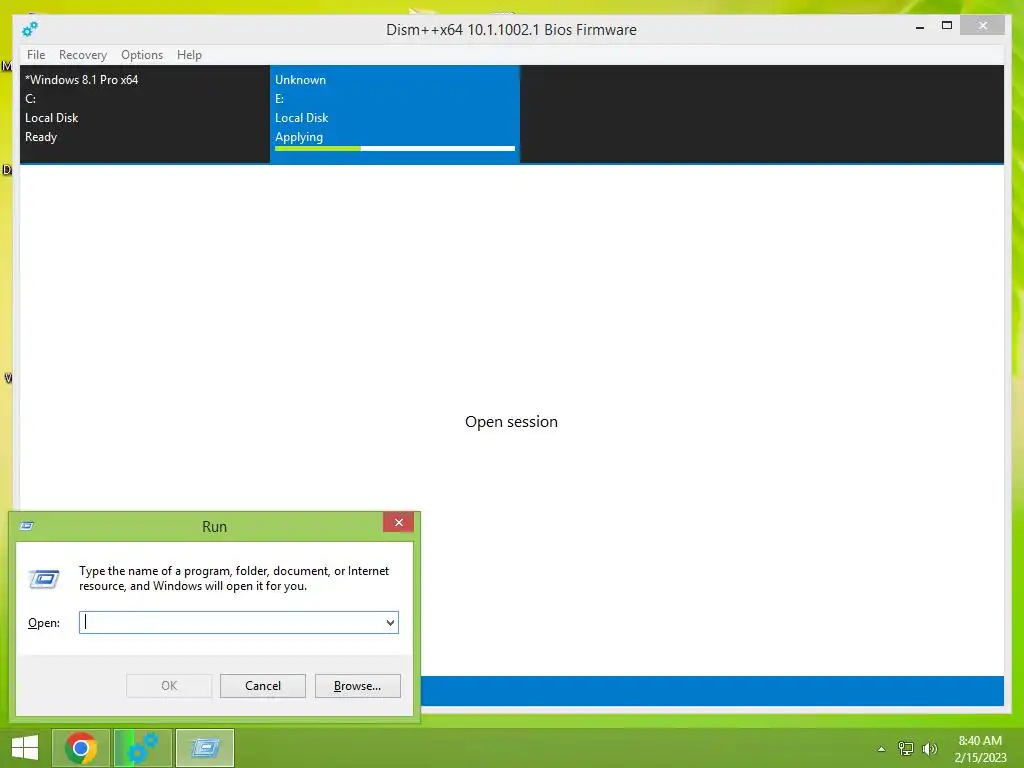Select the Unknown E: Local Disk tile
The image size is (1024, 768).
[395, 113]
